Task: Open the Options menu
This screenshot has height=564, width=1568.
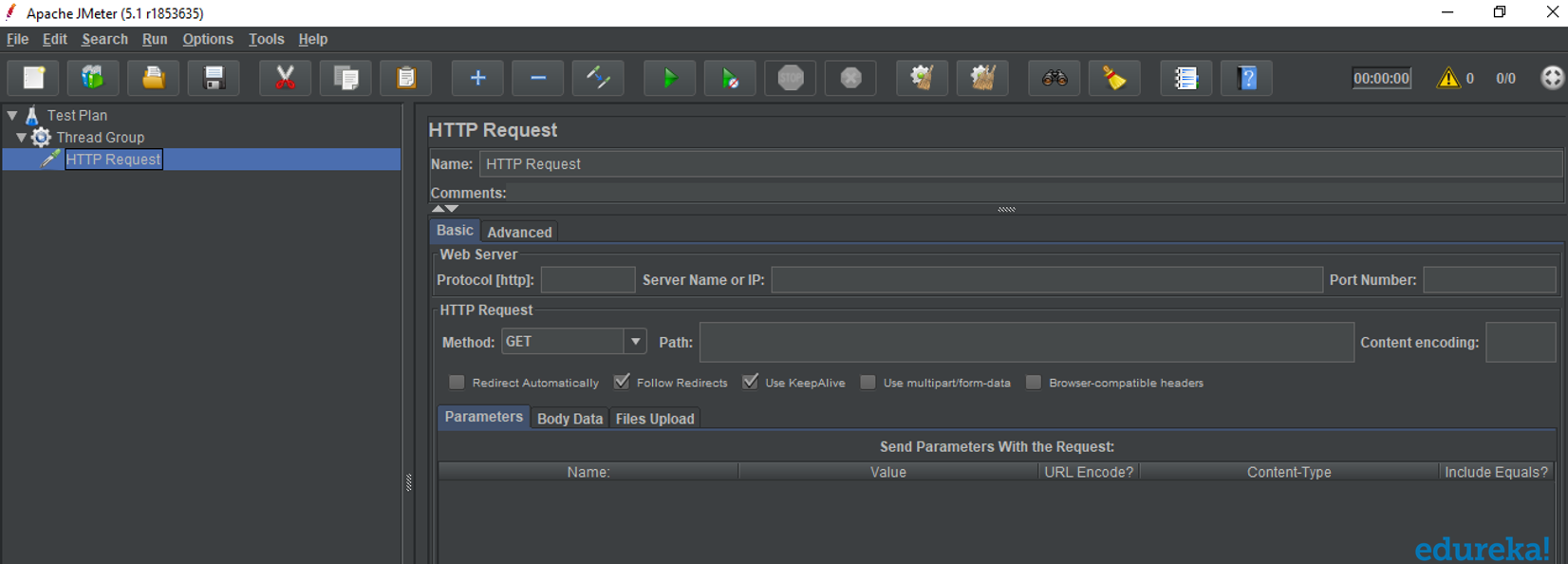Action: coord(208,39)
